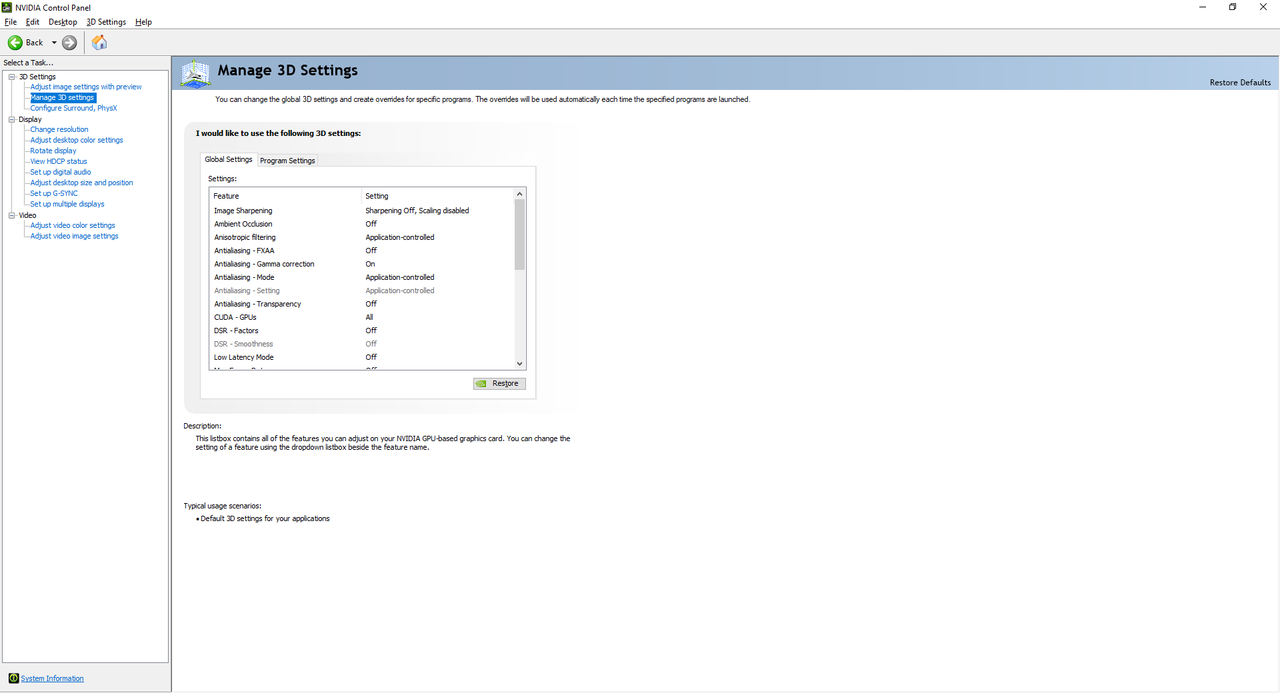This screenshot has height=693, width=1280.
Task: Click the settings list scrollbar thumb
Action: [520, 235]
